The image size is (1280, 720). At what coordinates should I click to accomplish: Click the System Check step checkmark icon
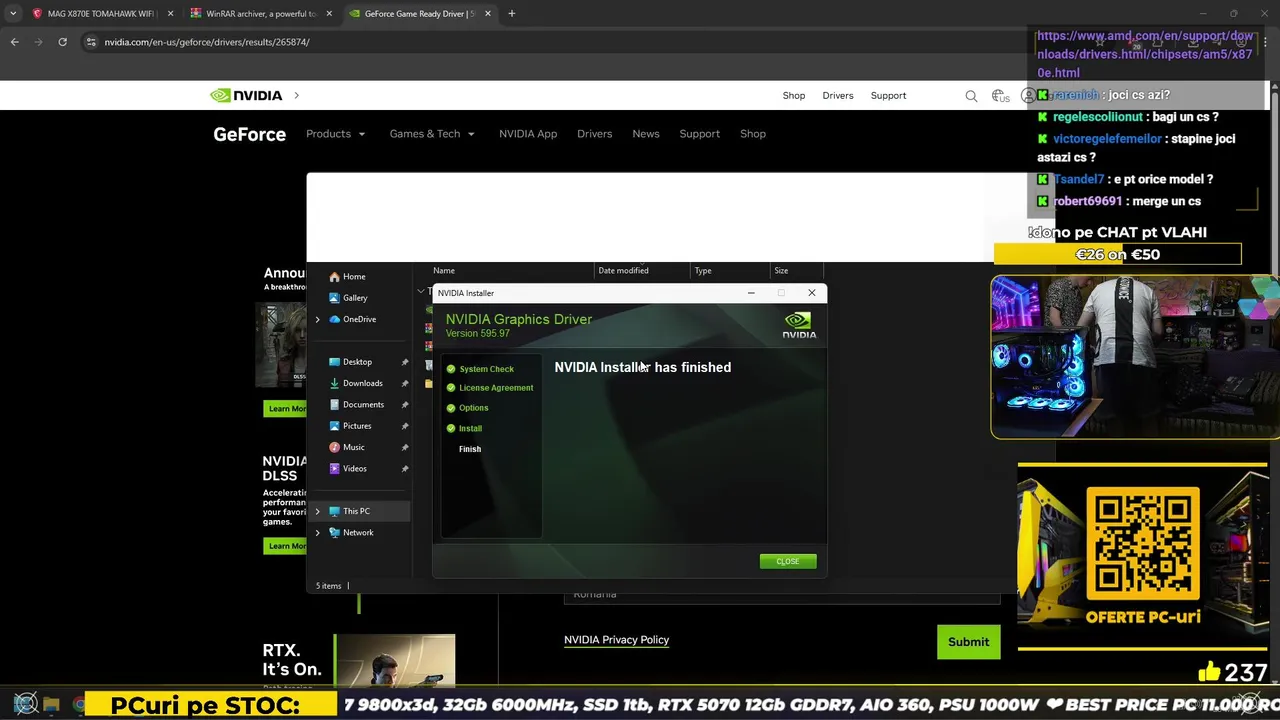(451, 369)
